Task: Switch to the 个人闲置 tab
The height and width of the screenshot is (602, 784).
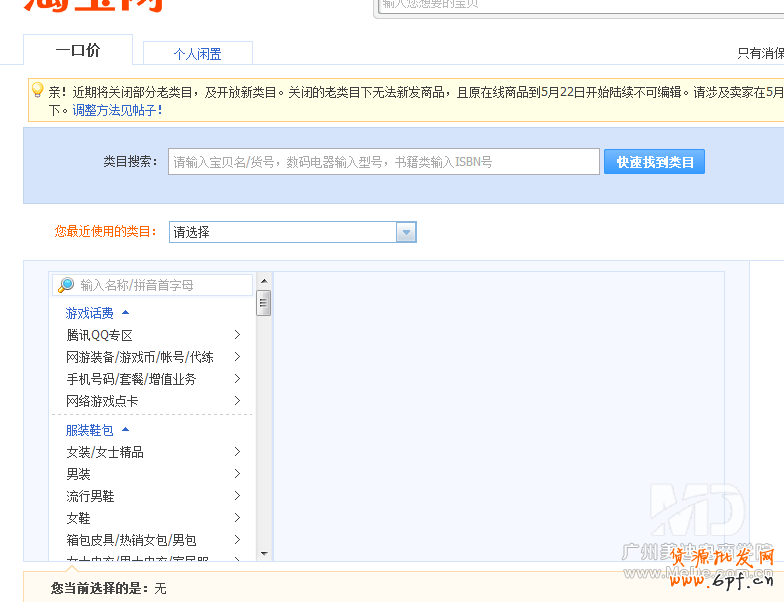Action: pos(197,54)
